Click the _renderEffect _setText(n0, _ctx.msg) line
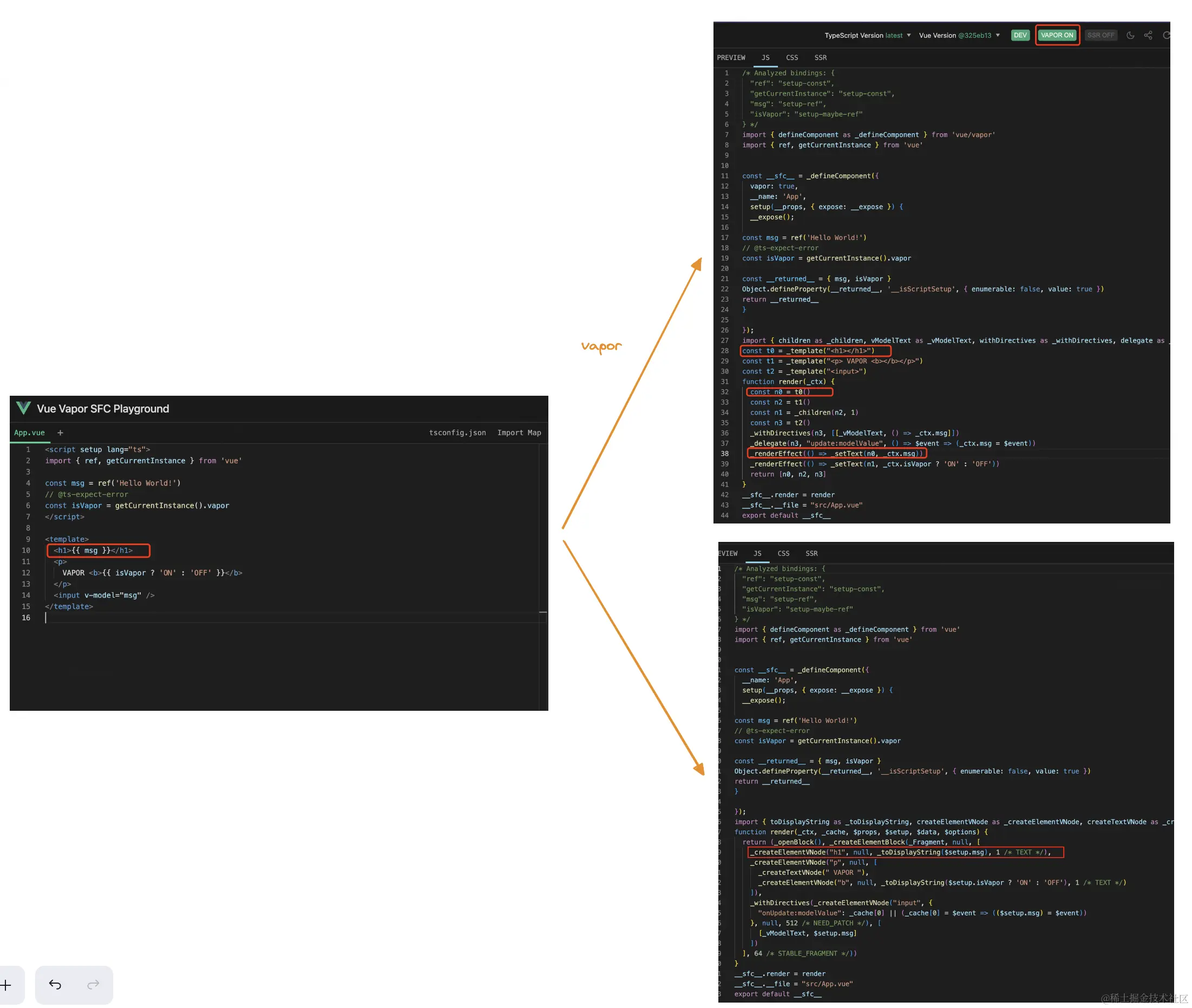The image size is (1192, 1008). coord(836,454)
